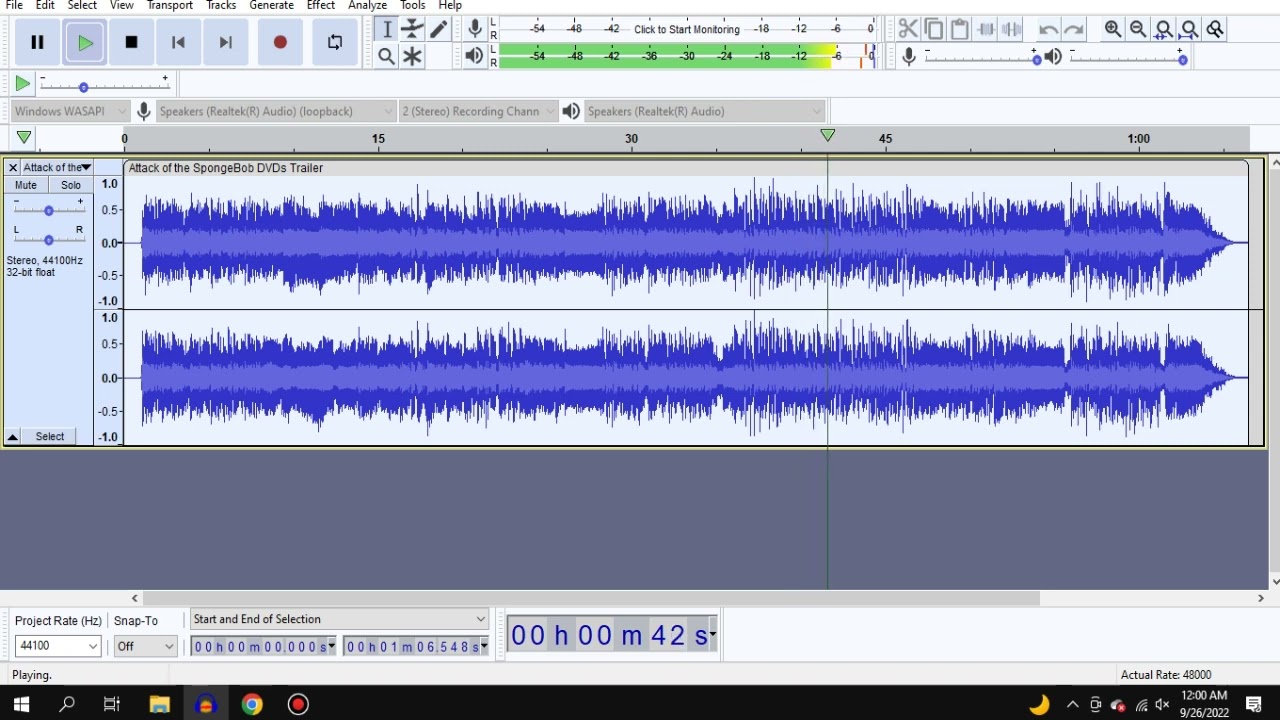Screen dimensions: 1280x720
Task: Click Fit selection to width icon
Action: 1164,29
